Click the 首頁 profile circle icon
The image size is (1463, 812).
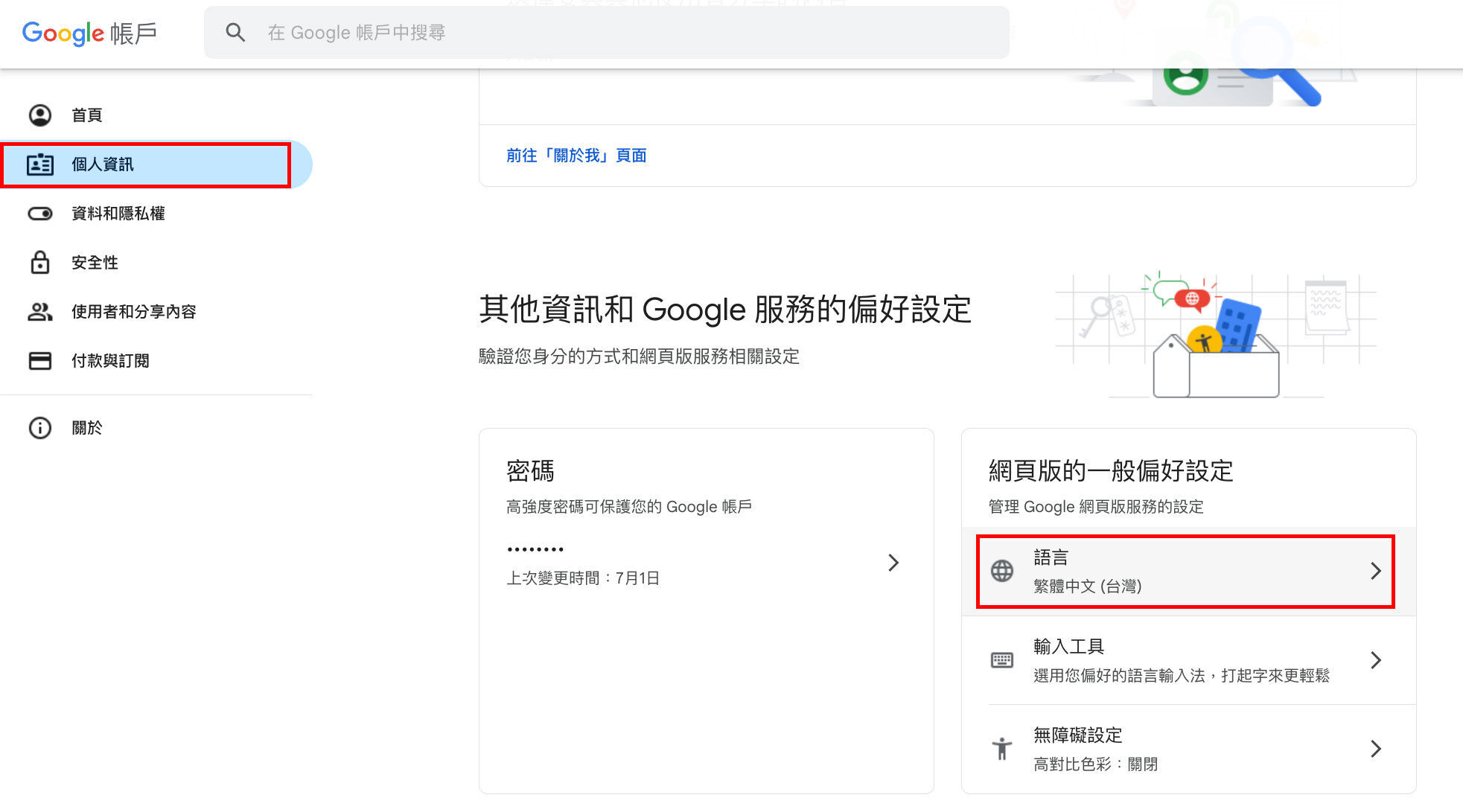click(x=40, y=115)
